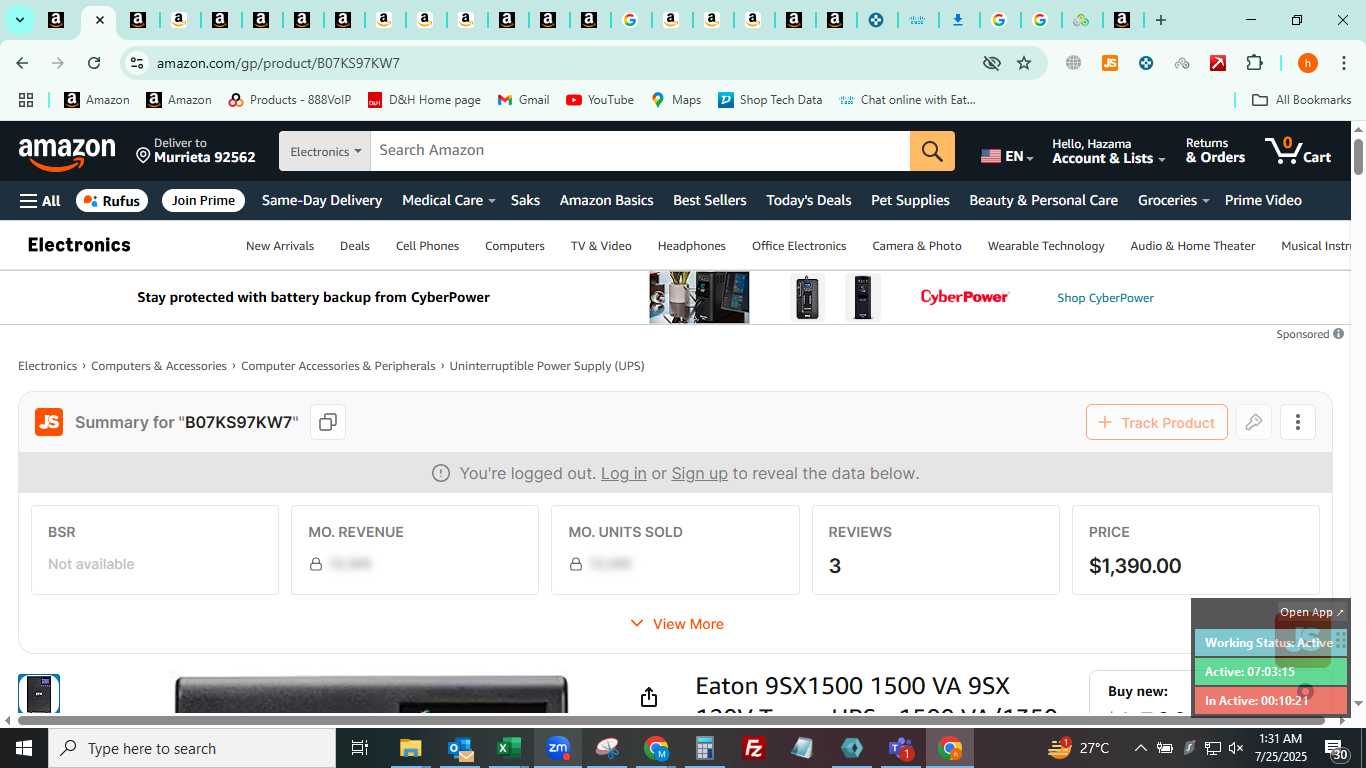Open a new browser tab
The height and width of the screenshot is (768, 1366).
[x=1160, y=20]
